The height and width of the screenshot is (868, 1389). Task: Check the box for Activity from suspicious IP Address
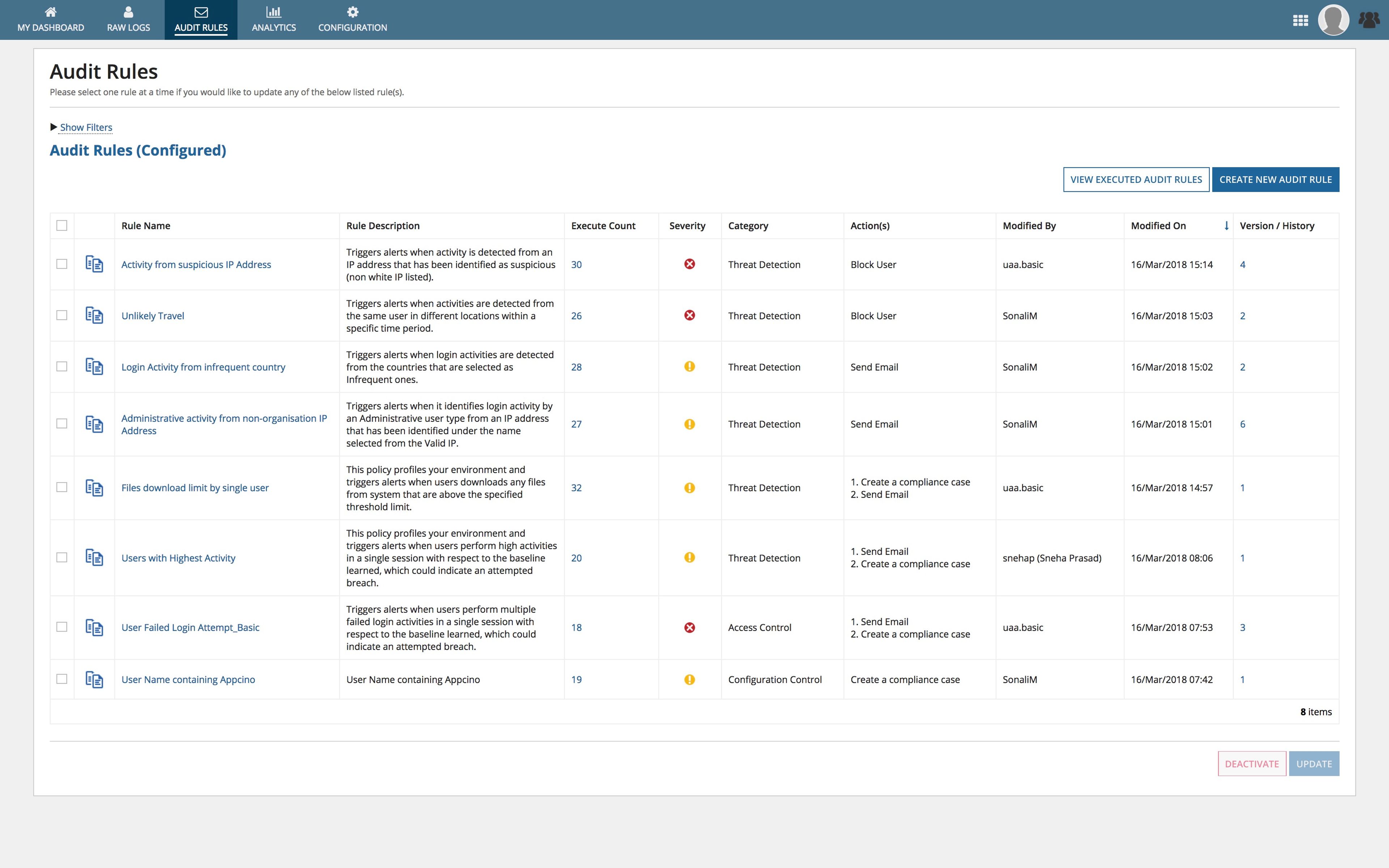[62, 264]
